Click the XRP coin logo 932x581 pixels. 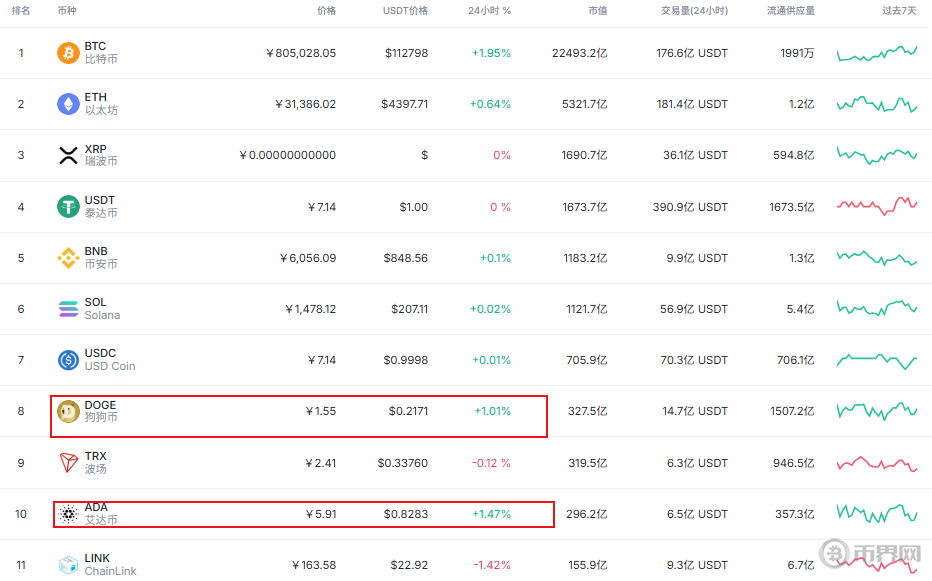tap(68, 155)
